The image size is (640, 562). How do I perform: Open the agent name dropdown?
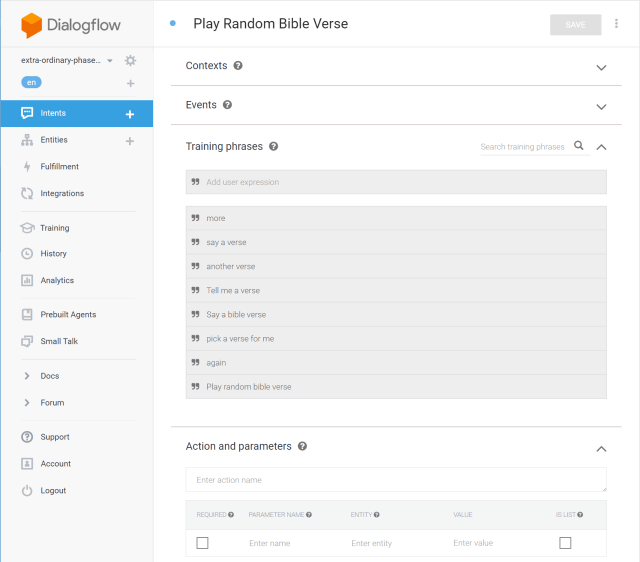pos(109,61)
